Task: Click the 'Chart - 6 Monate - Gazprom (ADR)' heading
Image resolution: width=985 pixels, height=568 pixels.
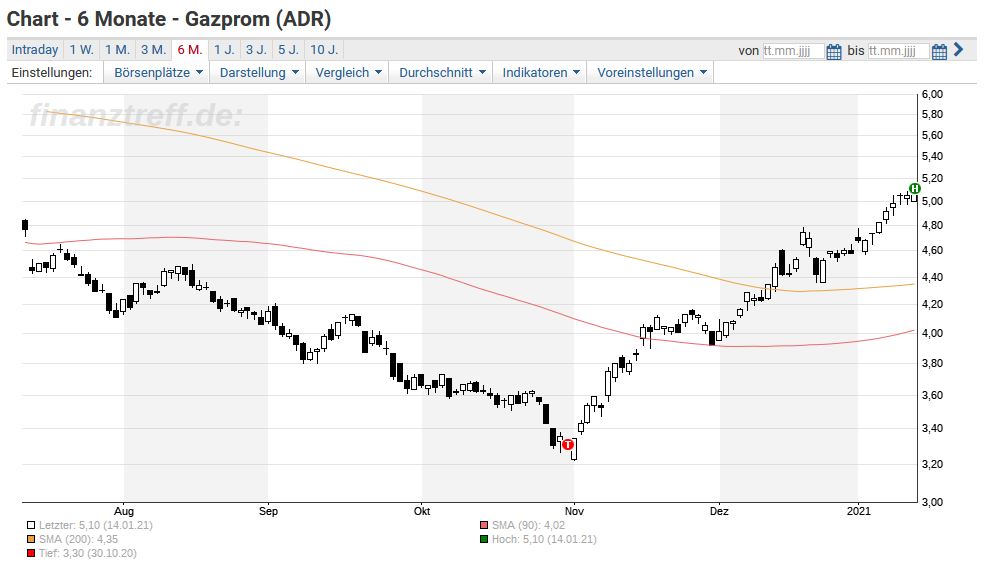Action: tap(169, 19)
